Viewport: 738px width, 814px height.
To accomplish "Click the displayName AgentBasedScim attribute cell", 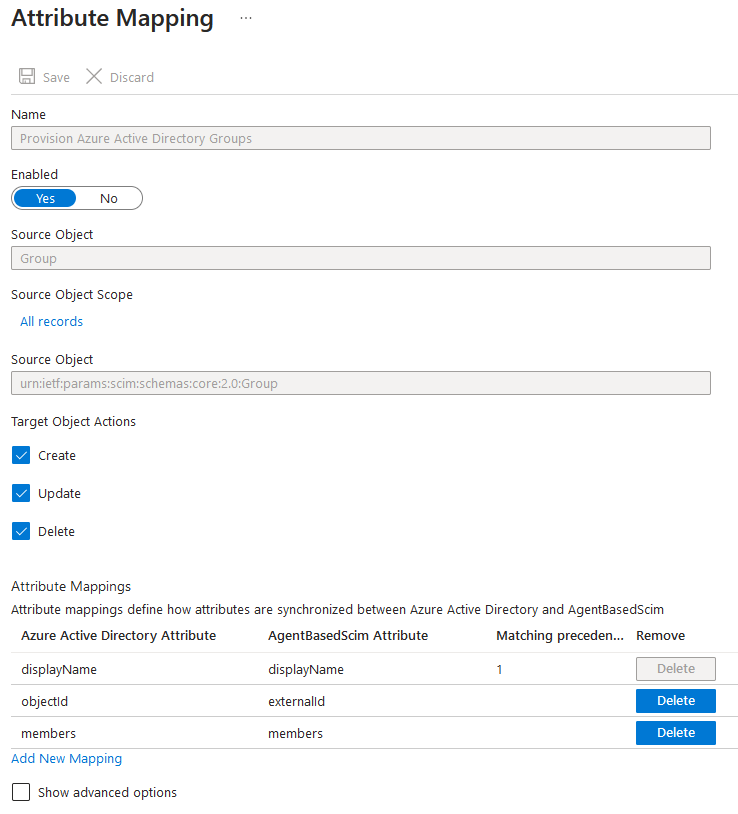I will click(306, 670).
